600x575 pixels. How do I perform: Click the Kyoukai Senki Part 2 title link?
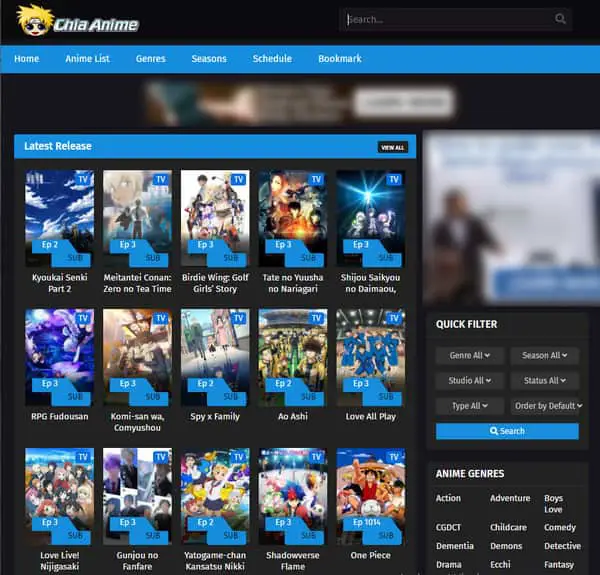(x=60, y=283)
